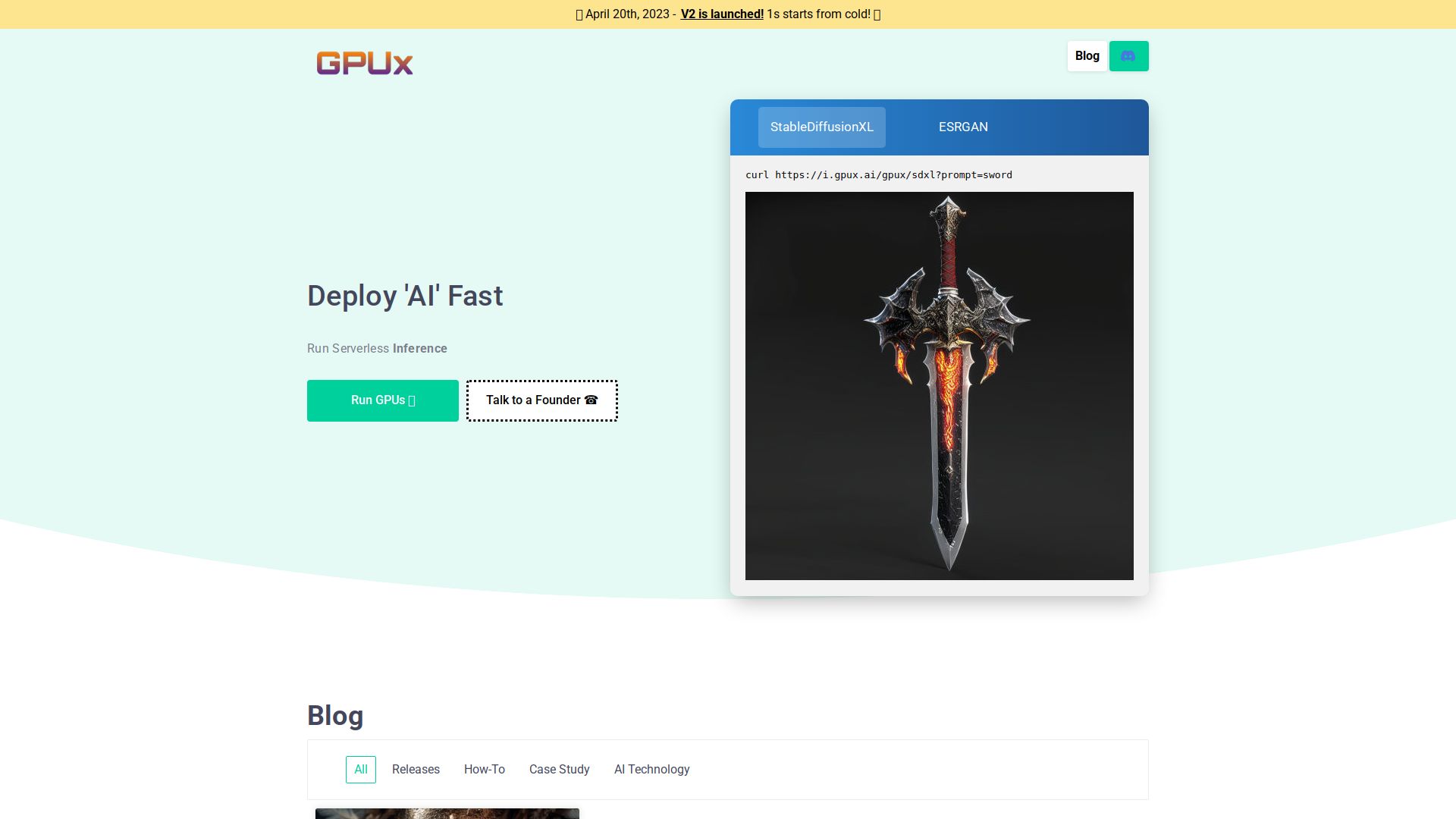
Task: Click the Talk to a Founder button
Action: tap(541, 400)
